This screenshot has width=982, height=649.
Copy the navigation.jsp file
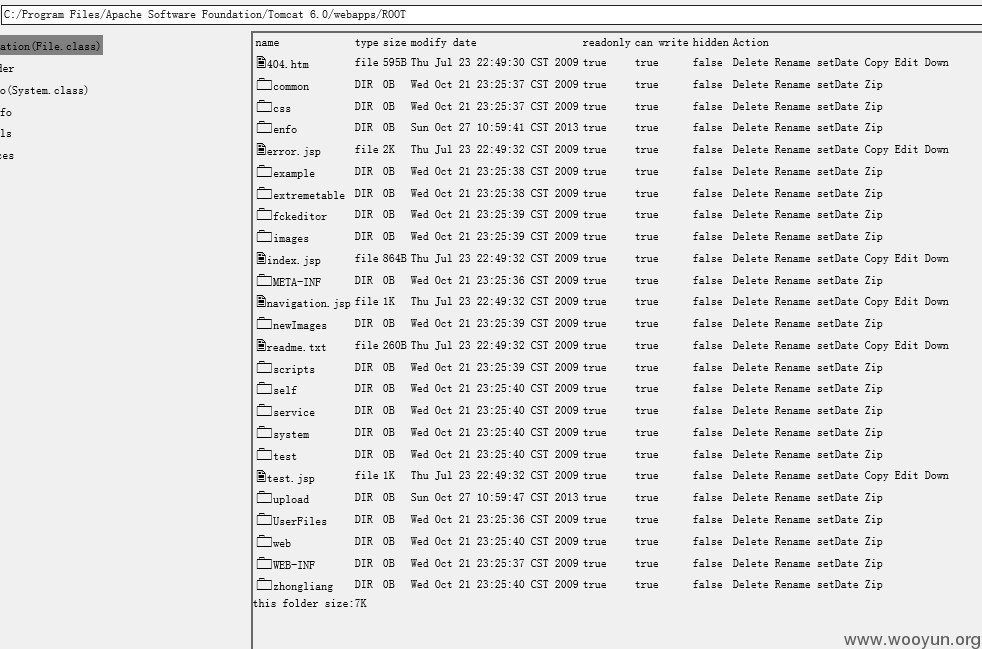click(876, 301)
